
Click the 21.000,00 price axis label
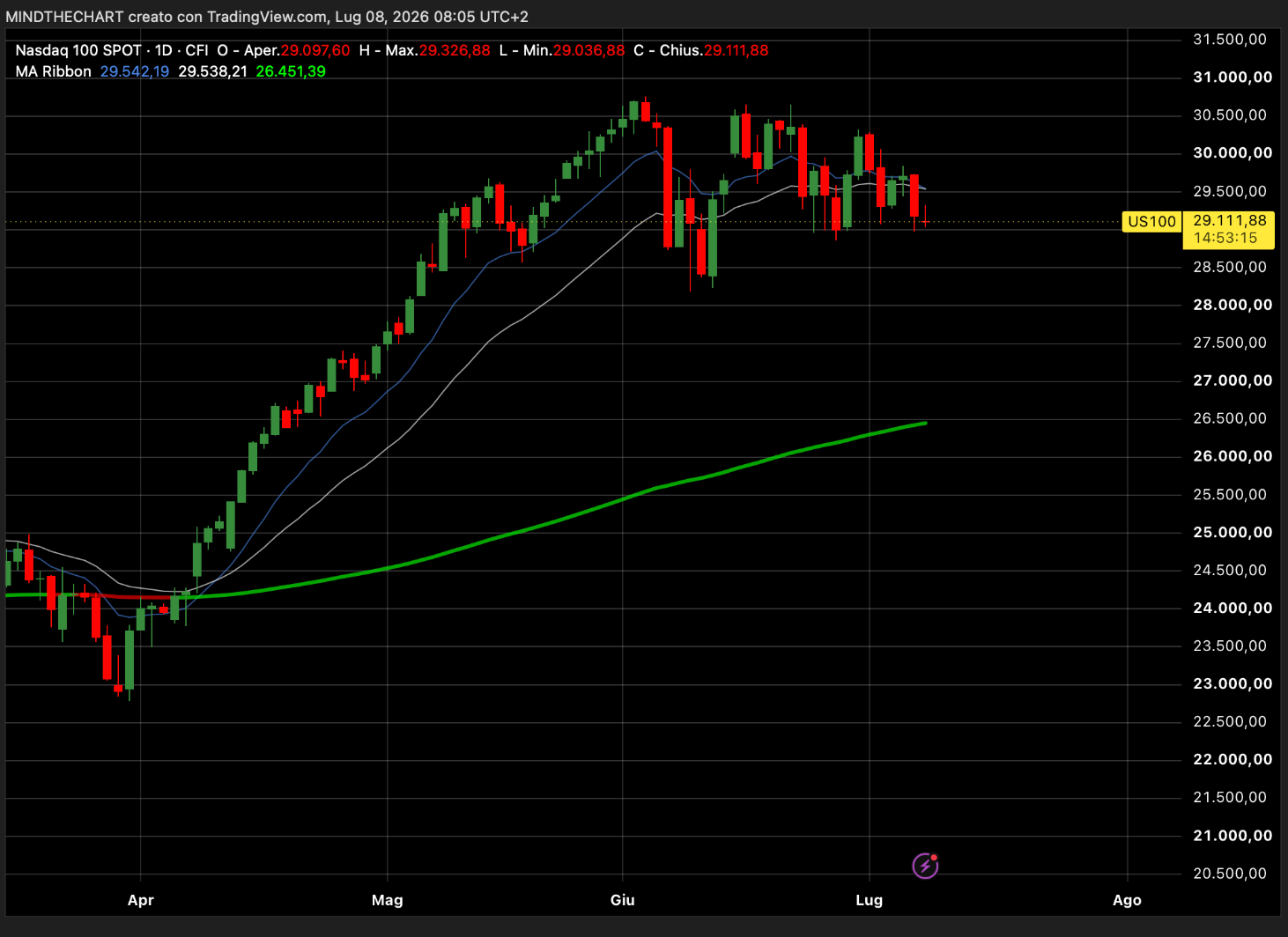pos(1232,836)
